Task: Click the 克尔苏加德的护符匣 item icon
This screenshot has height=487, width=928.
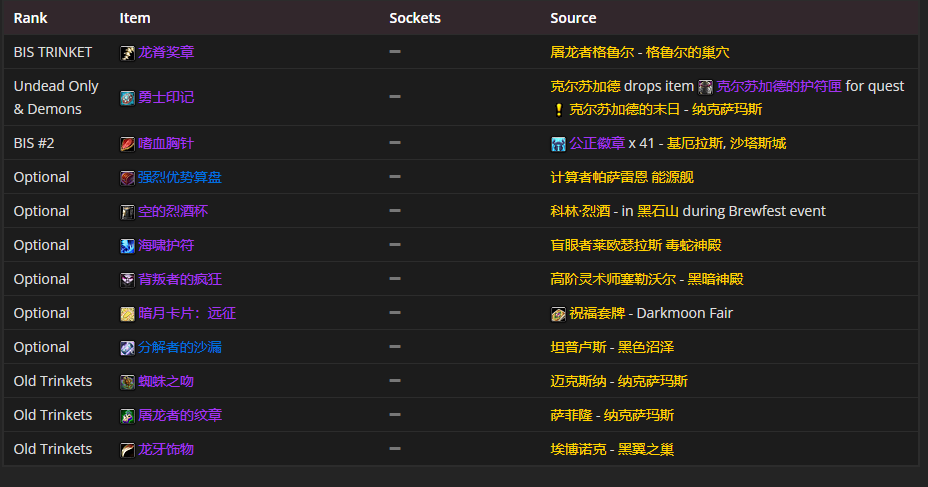Action: [706, 87]
